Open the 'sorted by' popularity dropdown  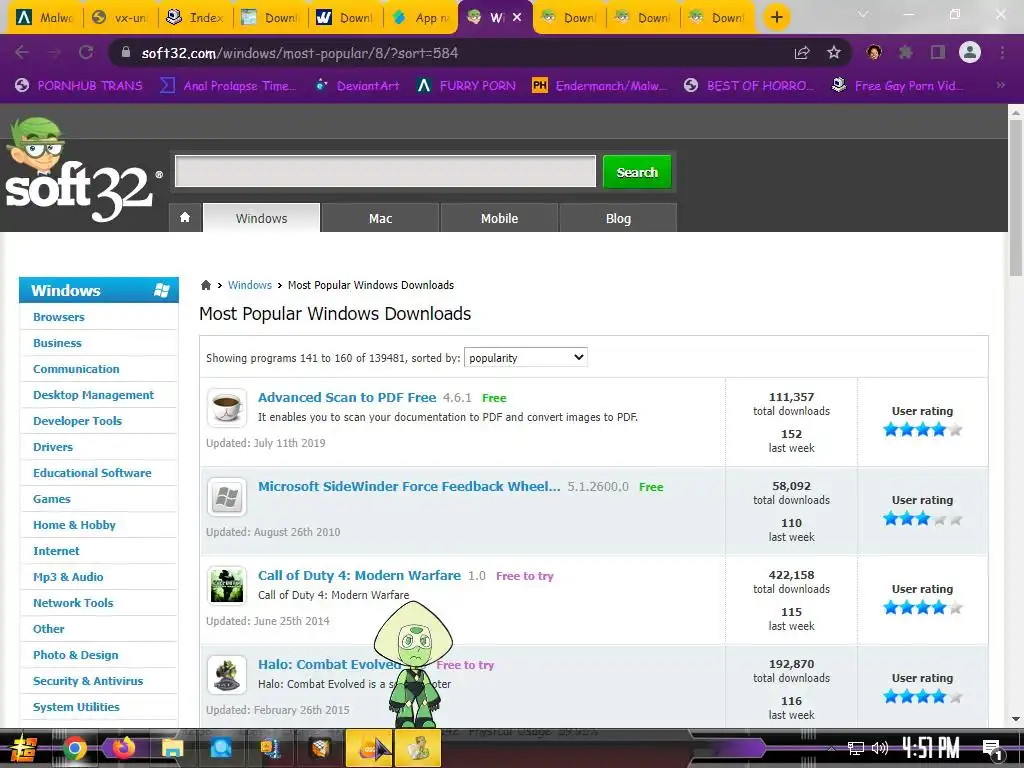click(x=526, y=357)
